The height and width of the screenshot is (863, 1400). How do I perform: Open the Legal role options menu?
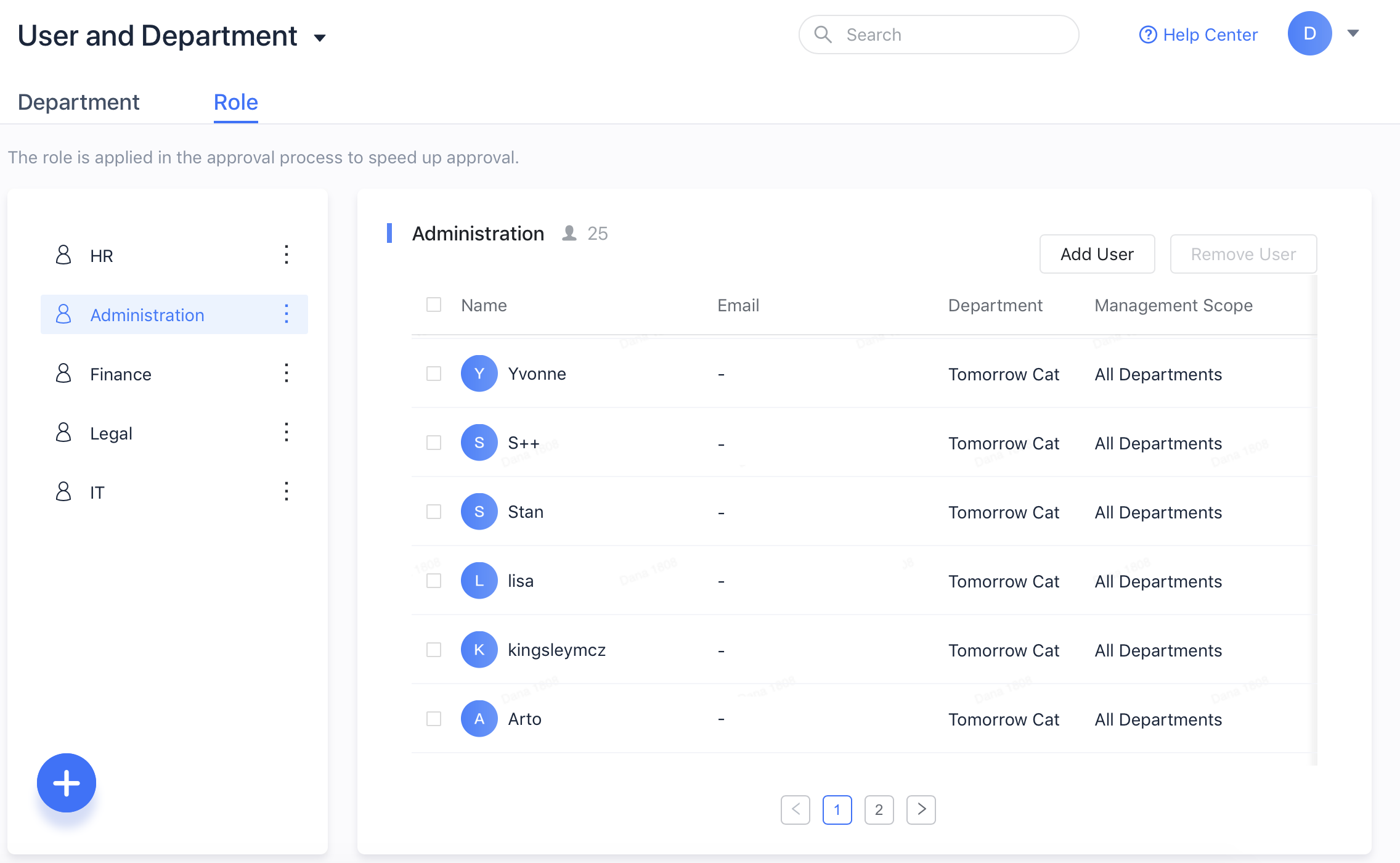coord(286,432)
